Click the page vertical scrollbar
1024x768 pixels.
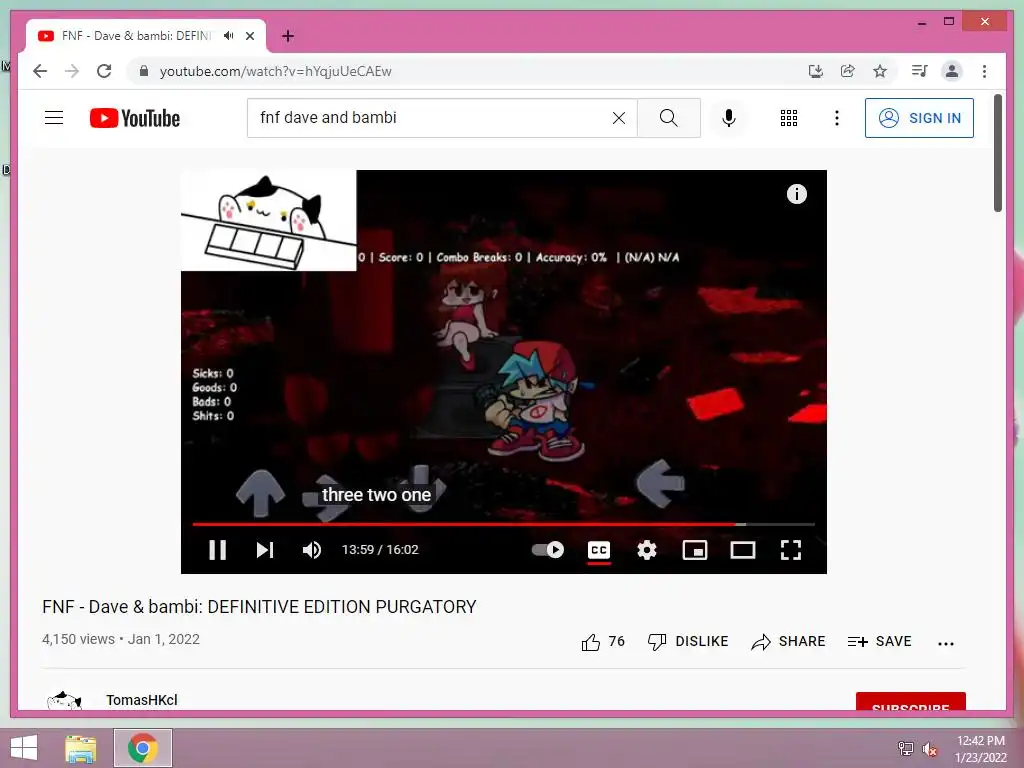click(997, 153)
